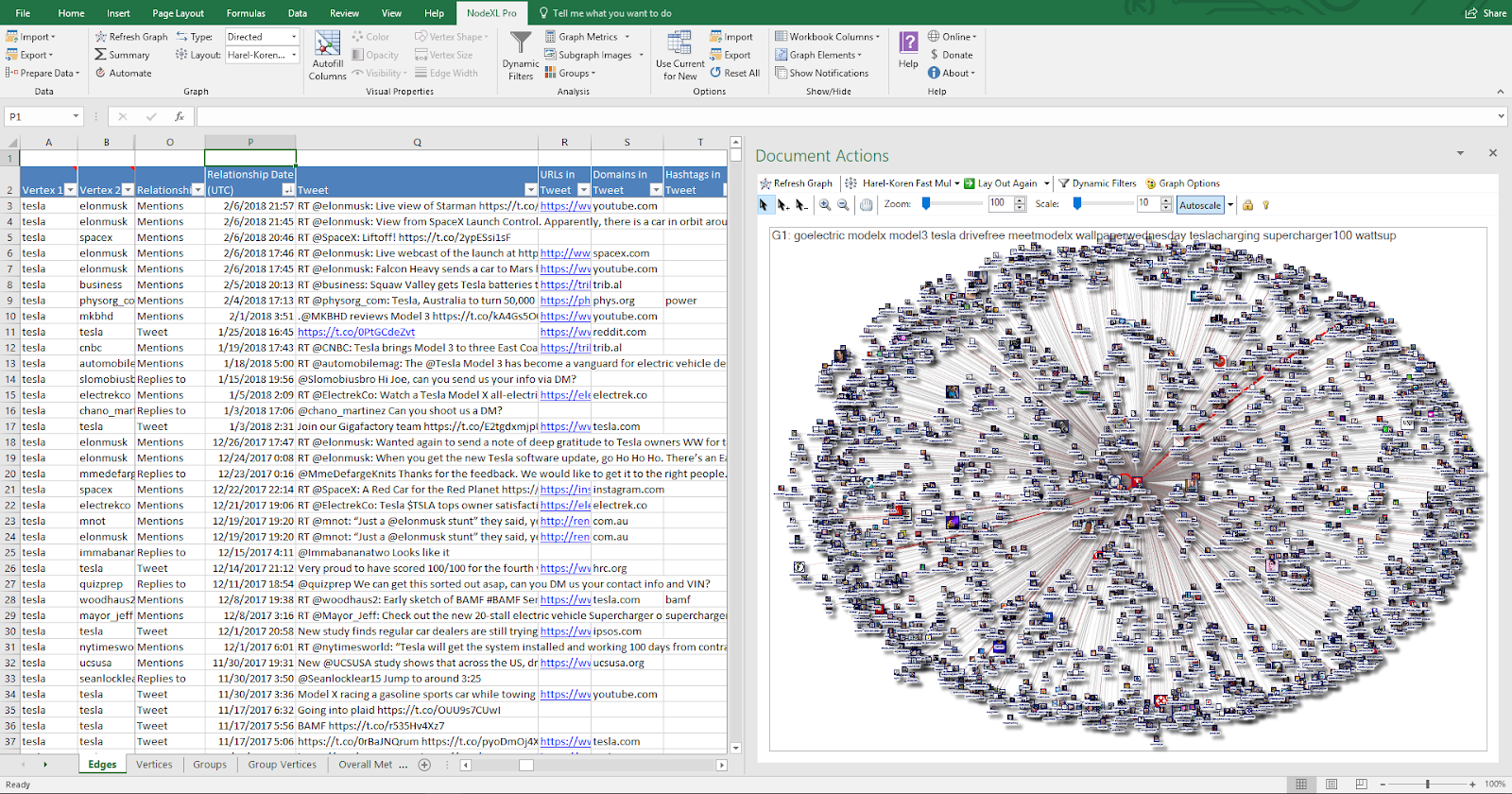Screen dimensions: 1512x794
Task: Click Subgraph Images
Action: 588,55
